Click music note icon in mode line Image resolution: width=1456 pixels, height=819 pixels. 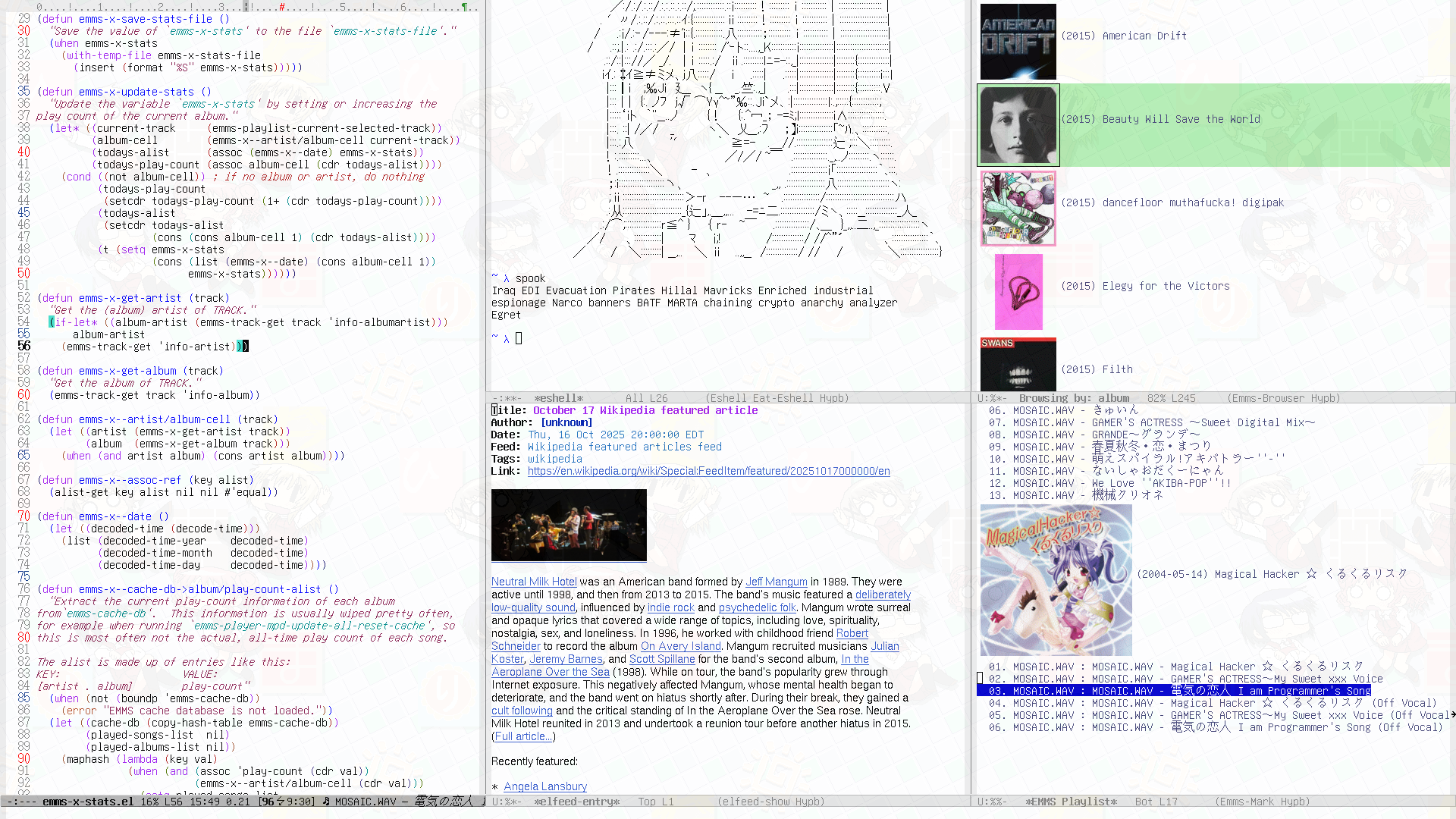pos(326,802)
